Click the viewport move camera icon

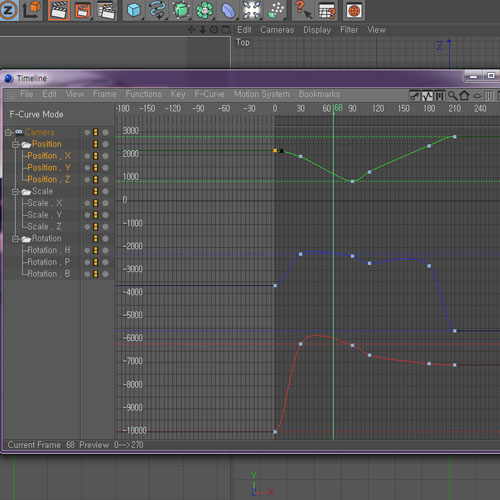191,30
